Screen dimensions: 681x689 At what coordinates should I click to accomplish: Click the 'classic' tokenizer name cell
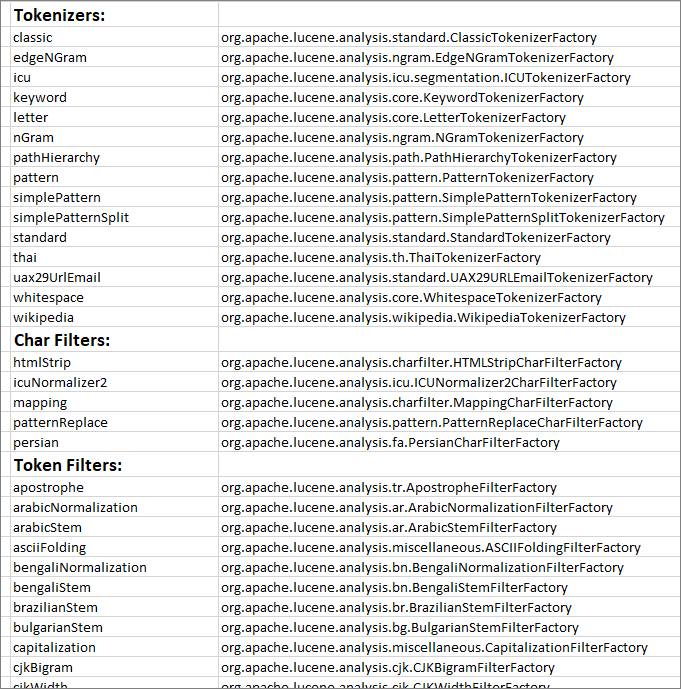33,38
